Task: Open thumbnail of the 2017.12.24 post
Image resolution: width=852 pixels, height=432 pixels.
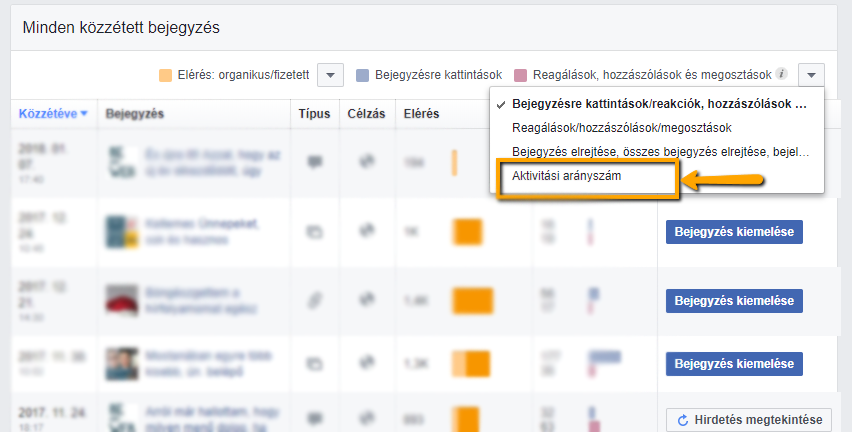Action: [x=122, y=232]
